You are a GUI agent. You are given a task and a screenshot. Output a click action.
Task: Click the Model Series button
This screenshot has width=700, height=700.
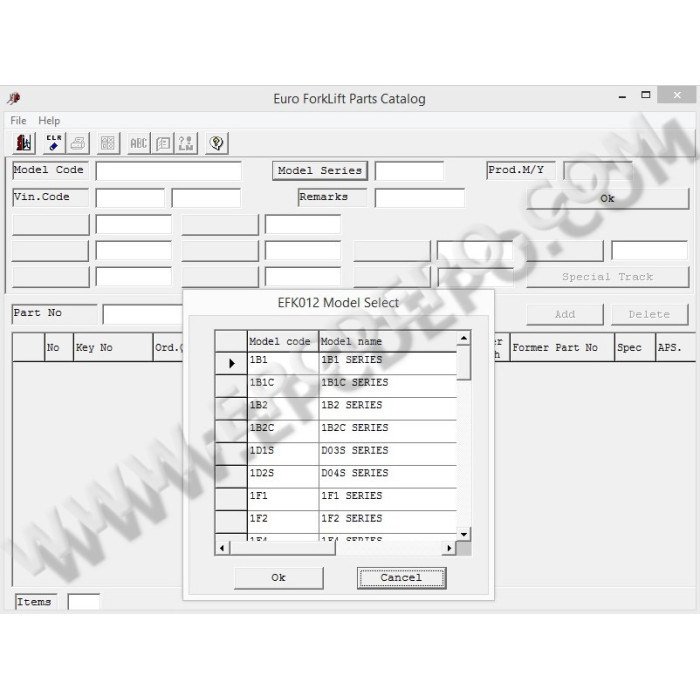click(320, 171)
